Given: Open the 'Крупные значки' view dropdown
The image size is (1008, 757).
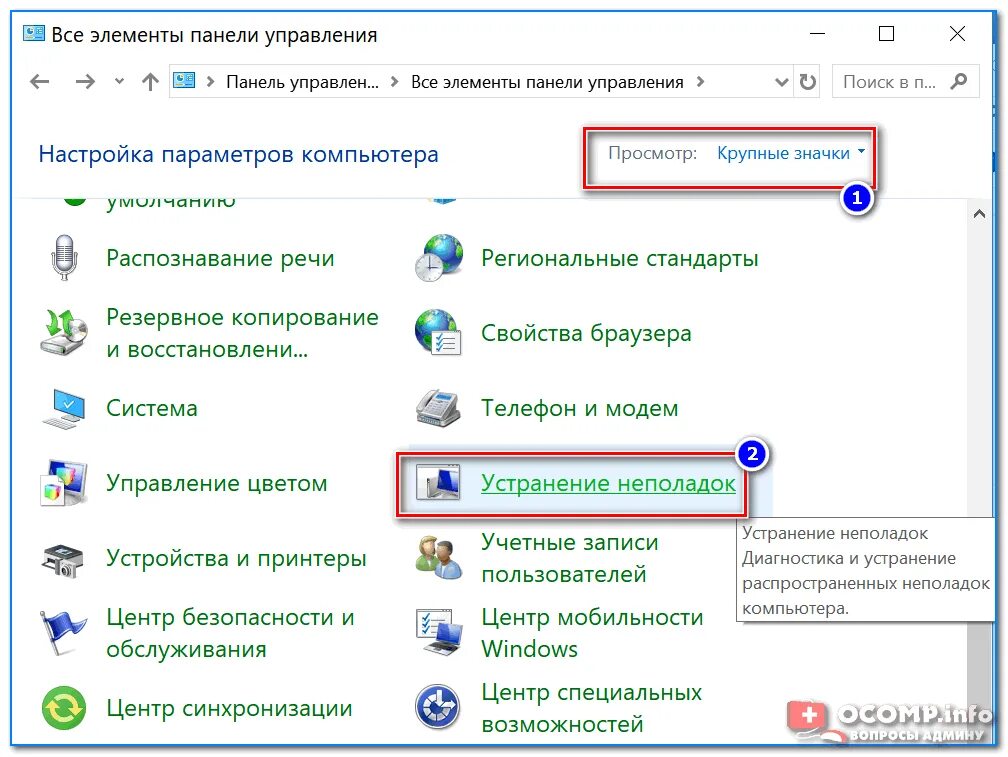Looking at the screenshot, I should (x=791, y=153).
